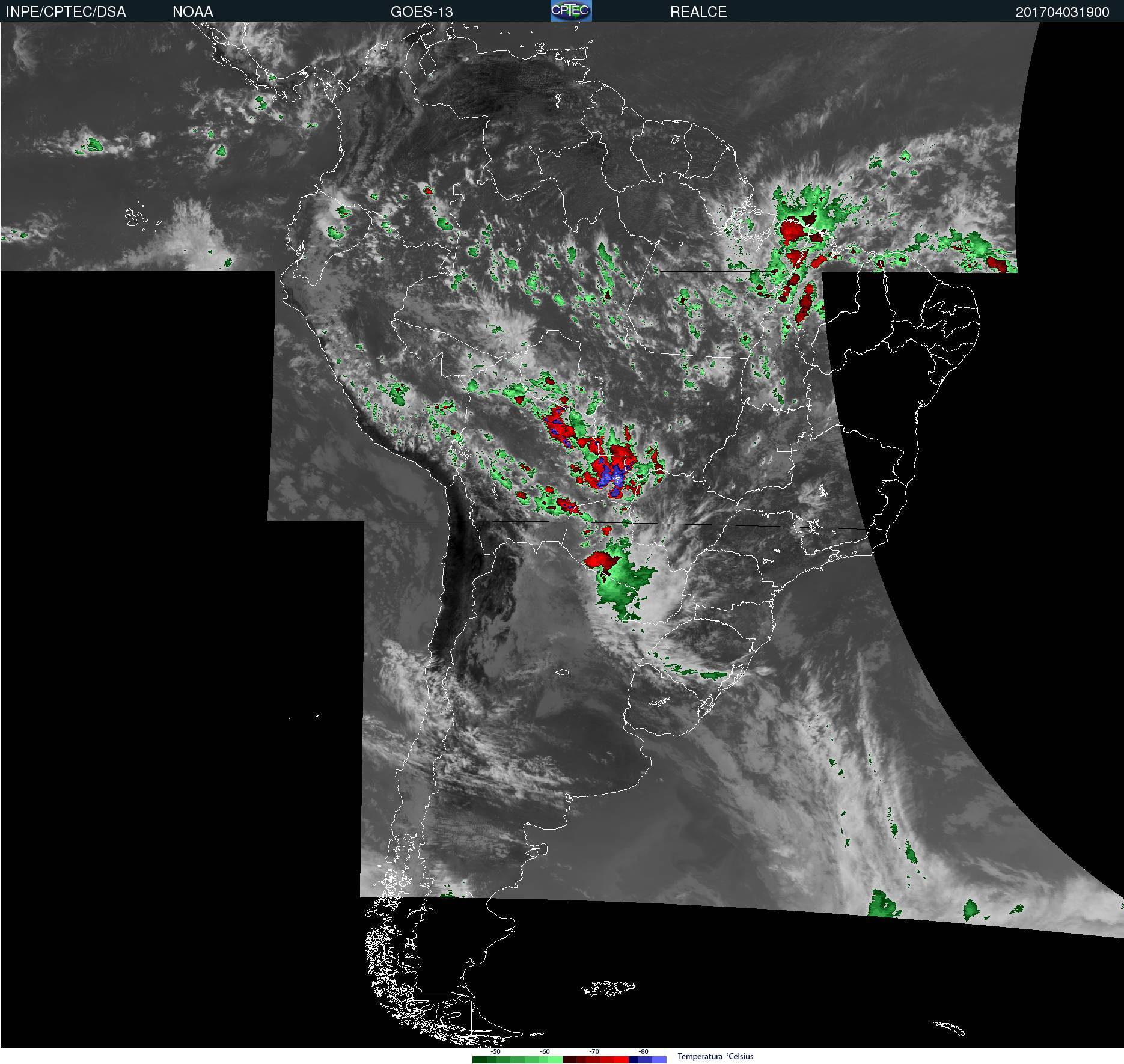Click the 201704031900 timestamp
1124x1064 pixels.
tap(1063, 13)
